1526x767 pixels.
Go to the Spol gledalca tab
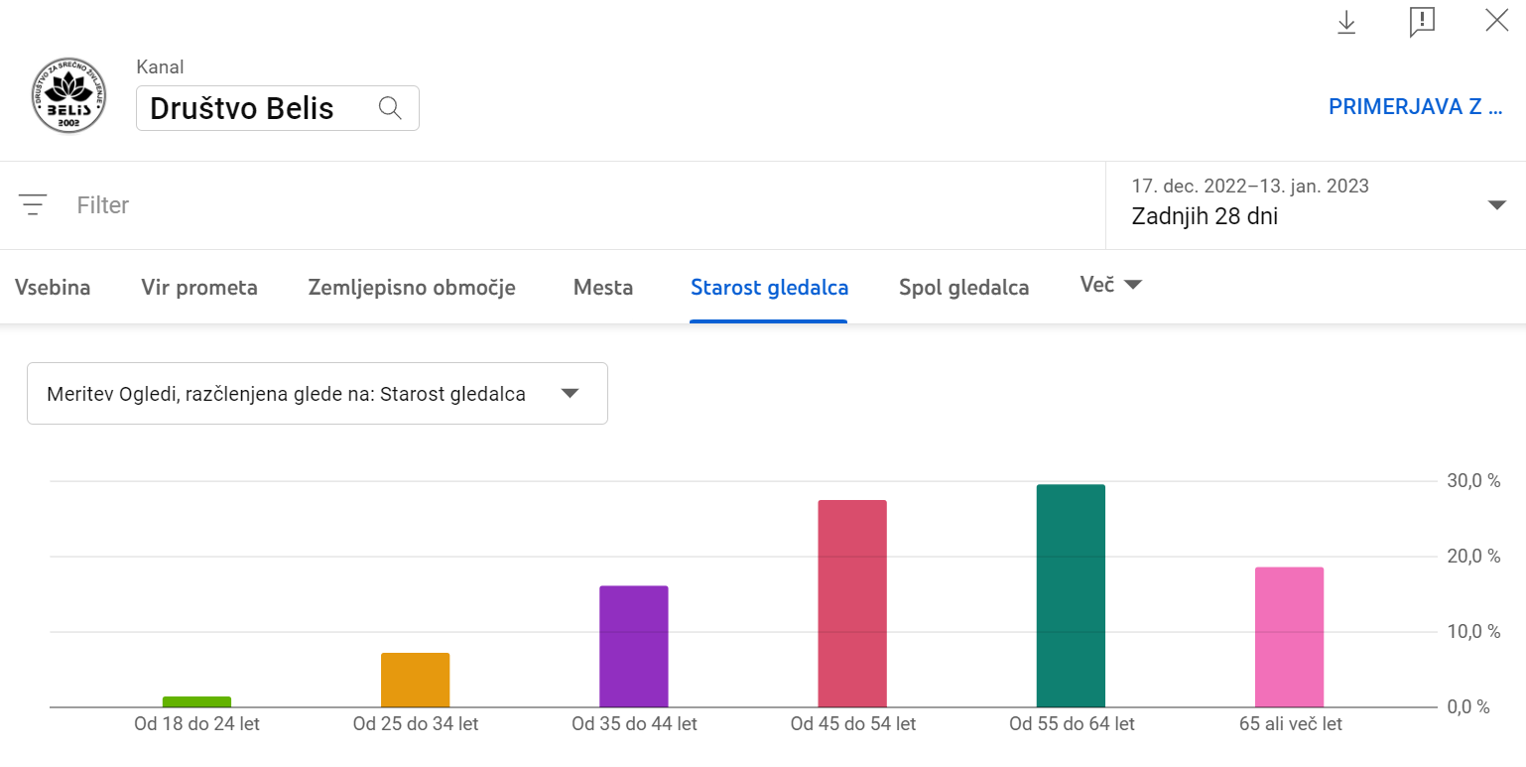click(x=964, y=288)
